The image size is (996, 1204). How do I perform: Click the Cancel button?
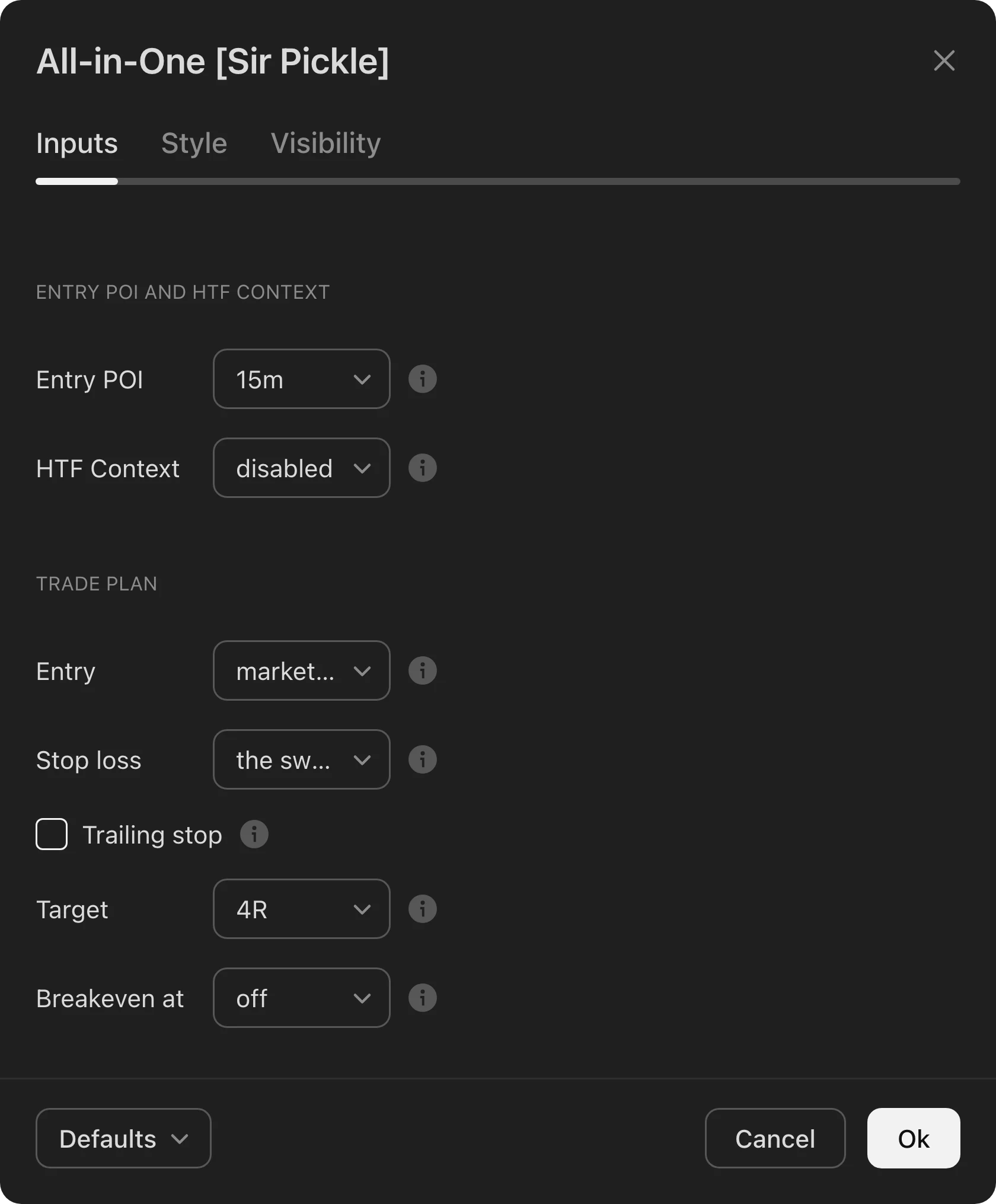[775, 1138]
